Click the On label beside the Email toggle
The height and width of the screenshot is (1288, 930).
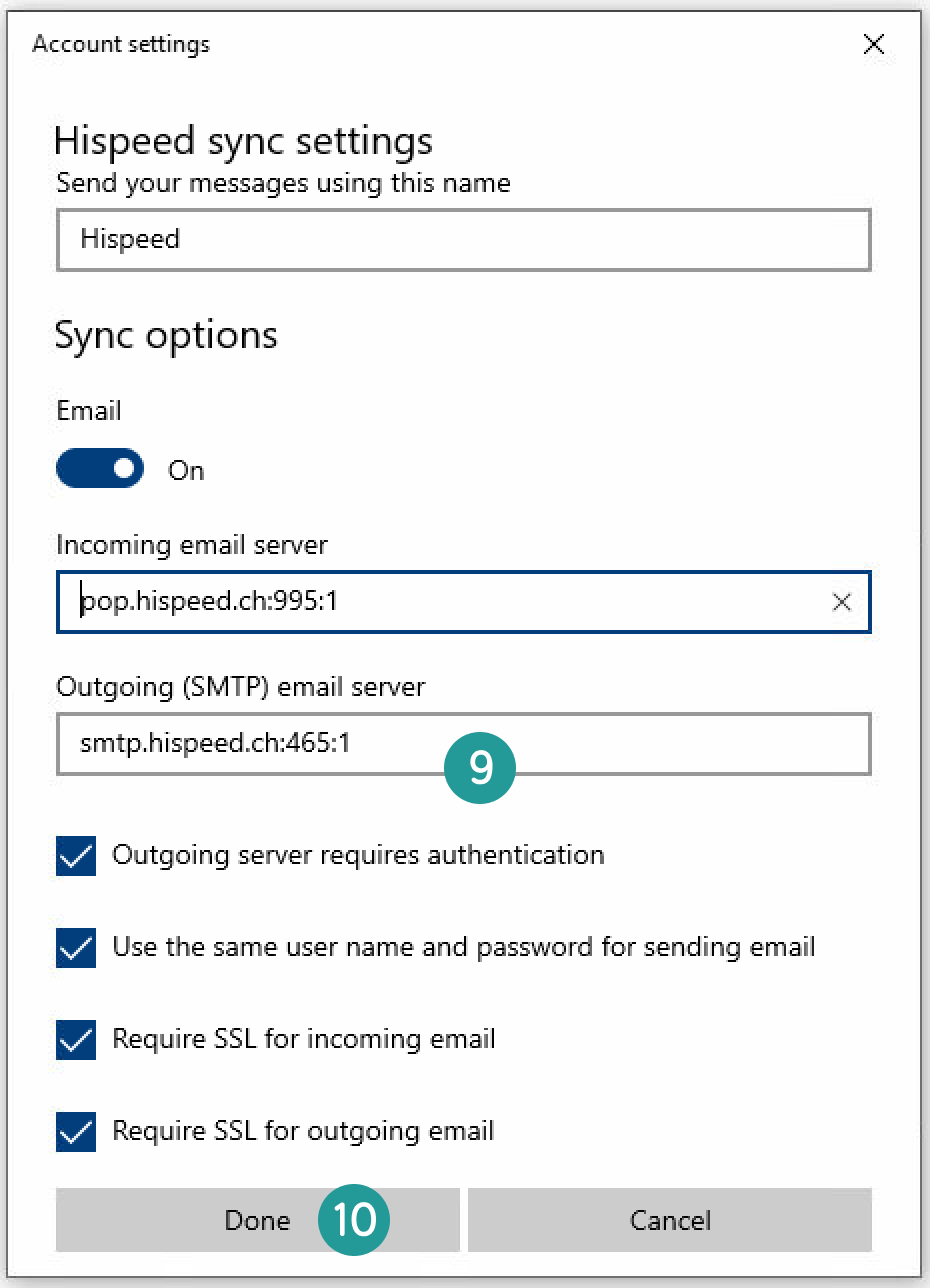coord(186,470)
